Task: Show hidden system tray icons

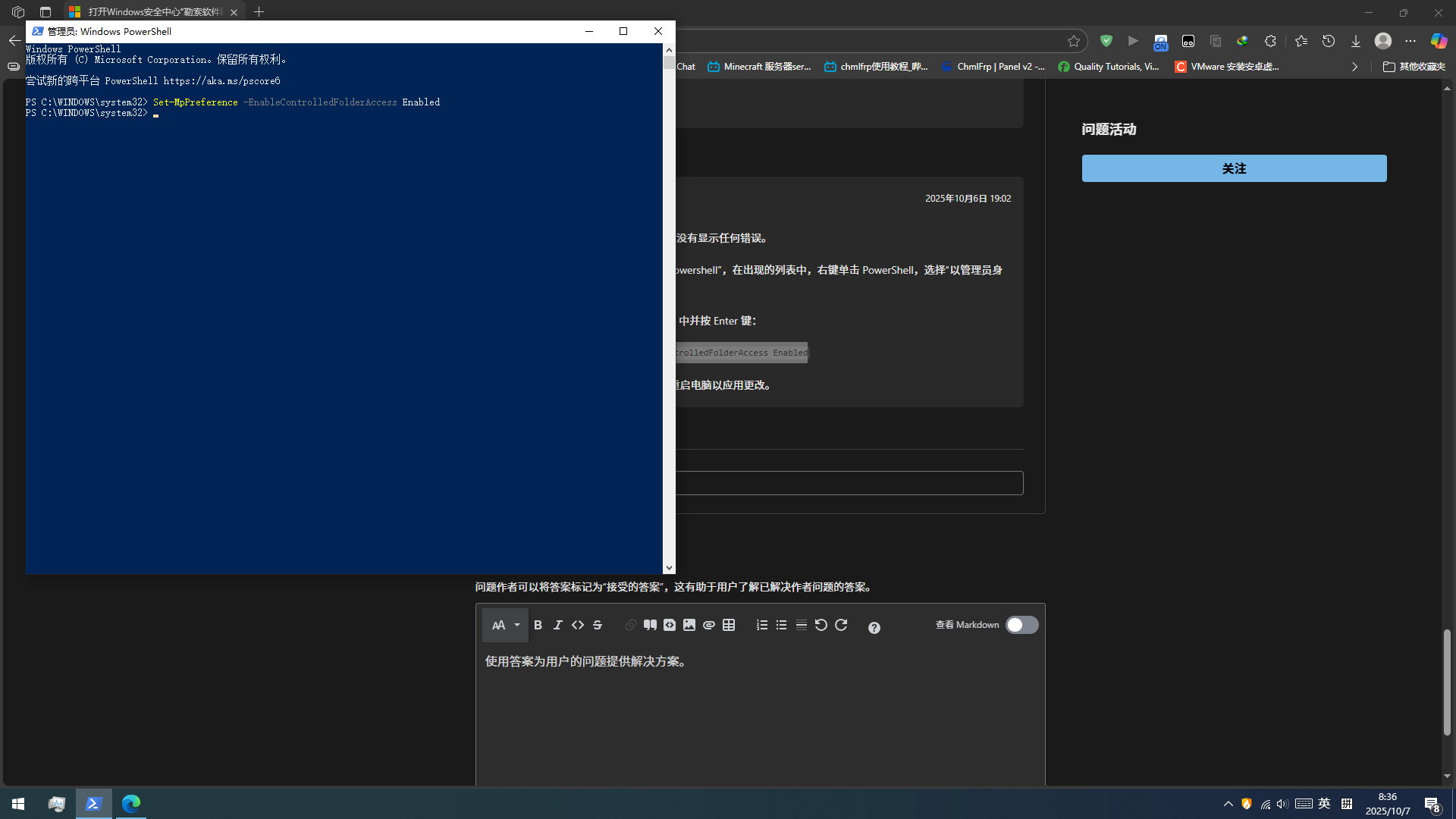Action: (x=1228, y=804)
